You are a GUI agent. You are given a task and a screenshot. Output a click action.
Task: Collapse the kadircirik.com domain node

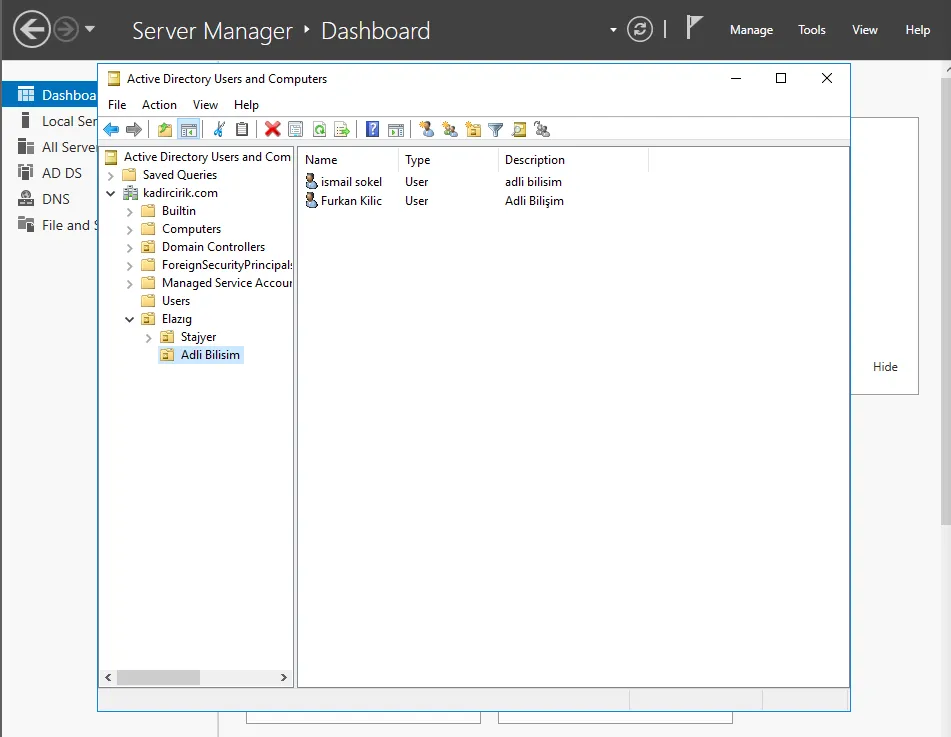(110, 194)
